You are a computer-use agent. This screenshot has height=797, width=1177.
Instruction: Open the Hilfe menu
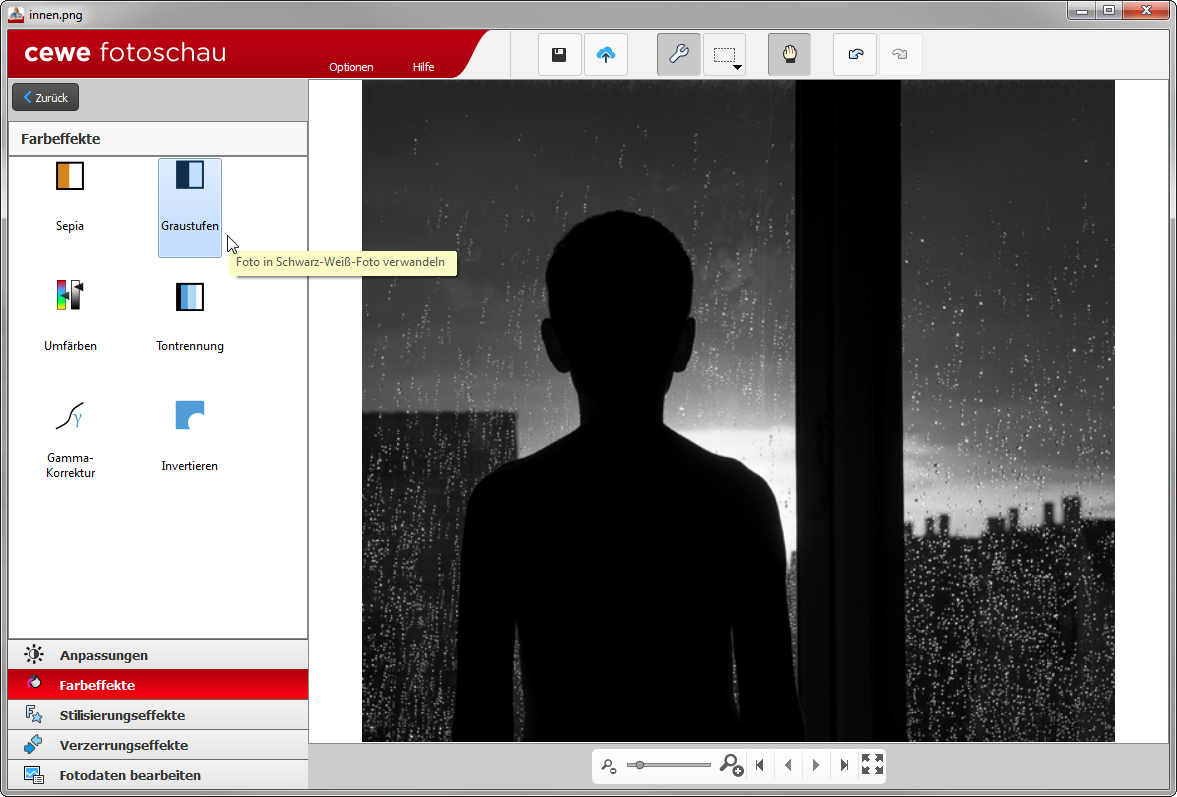(x=423, y=67)
